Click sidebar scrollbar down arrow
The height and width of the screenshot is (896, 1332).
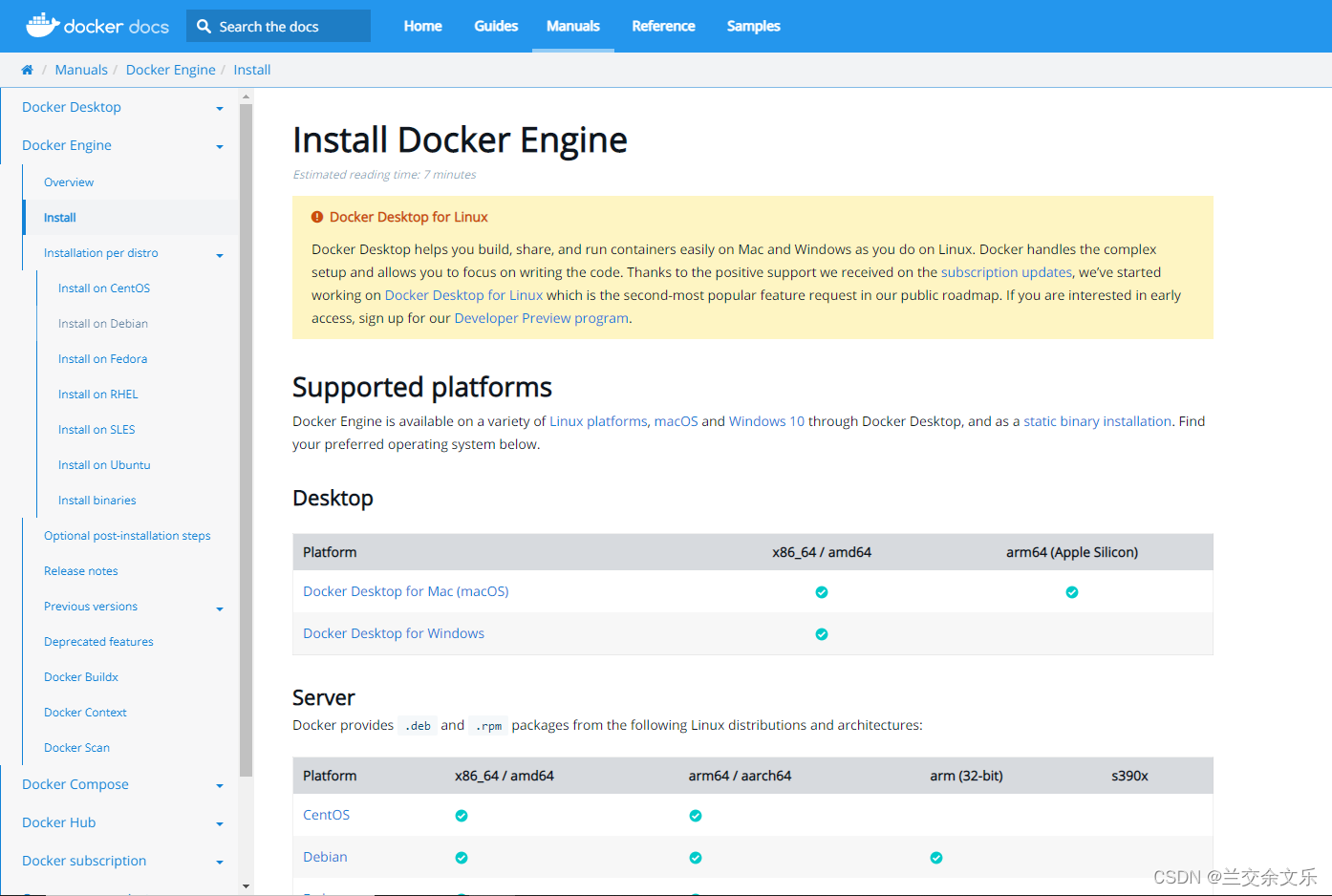coord(246,886)
